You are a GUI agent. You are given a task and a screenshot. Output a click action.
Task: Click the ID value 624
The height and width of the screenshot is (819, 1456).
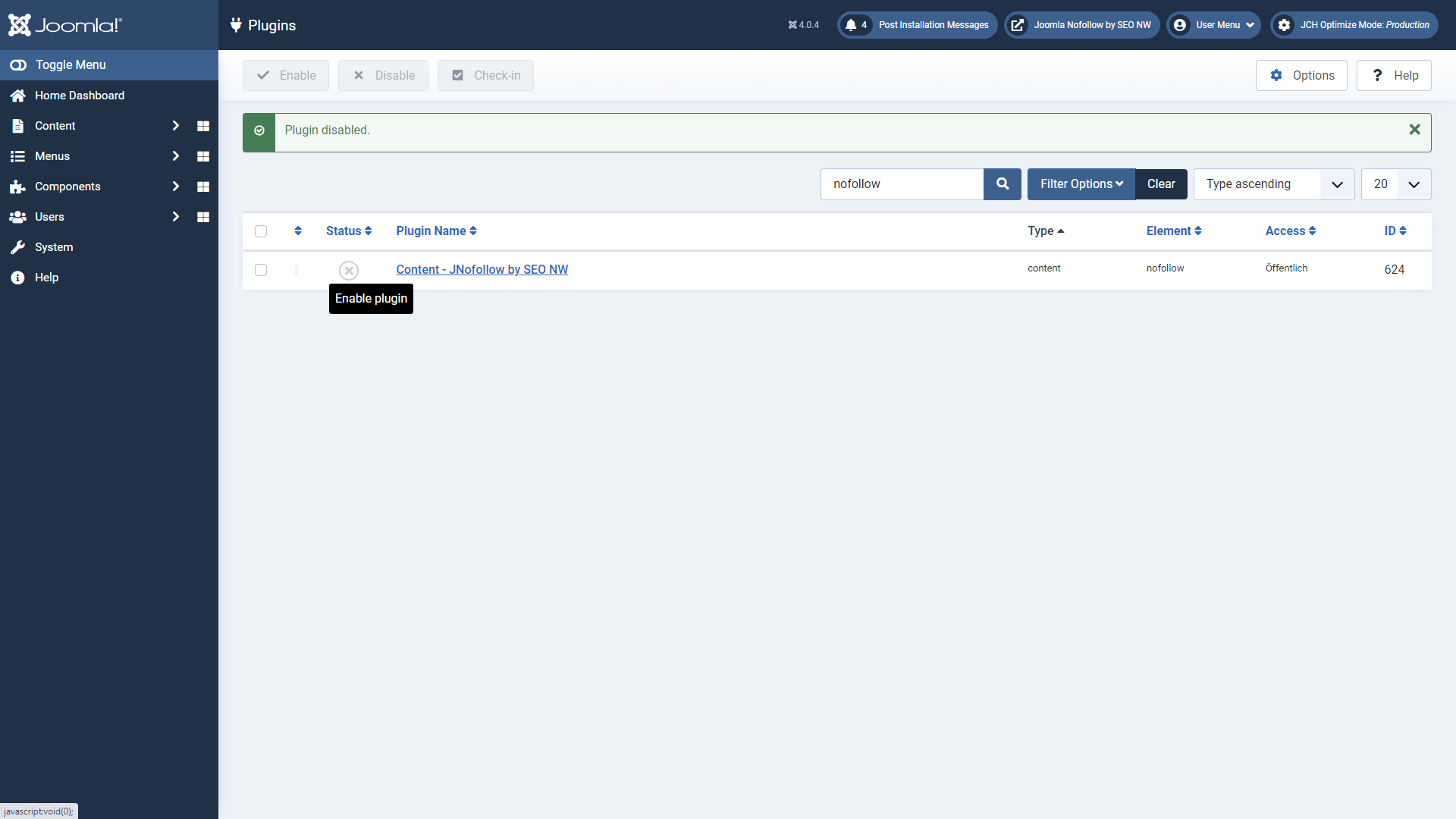tap(1394, 269)
